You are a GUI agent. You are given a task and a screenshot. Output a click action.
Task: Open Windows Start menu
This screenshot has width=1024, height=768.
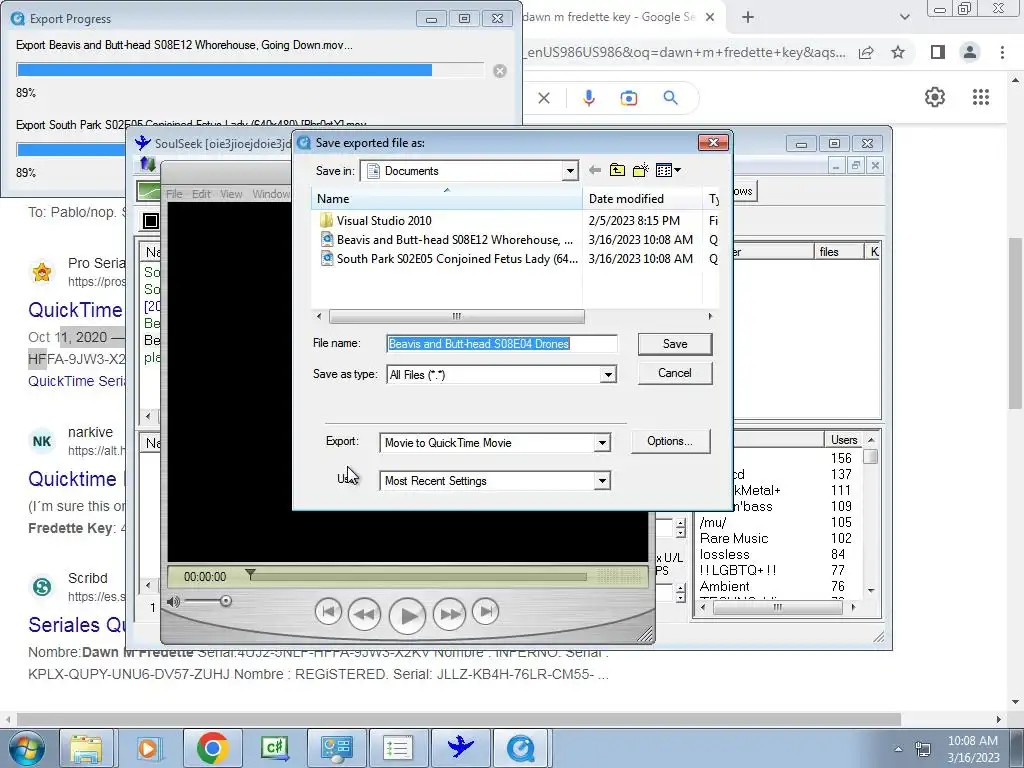pos(25,748)
